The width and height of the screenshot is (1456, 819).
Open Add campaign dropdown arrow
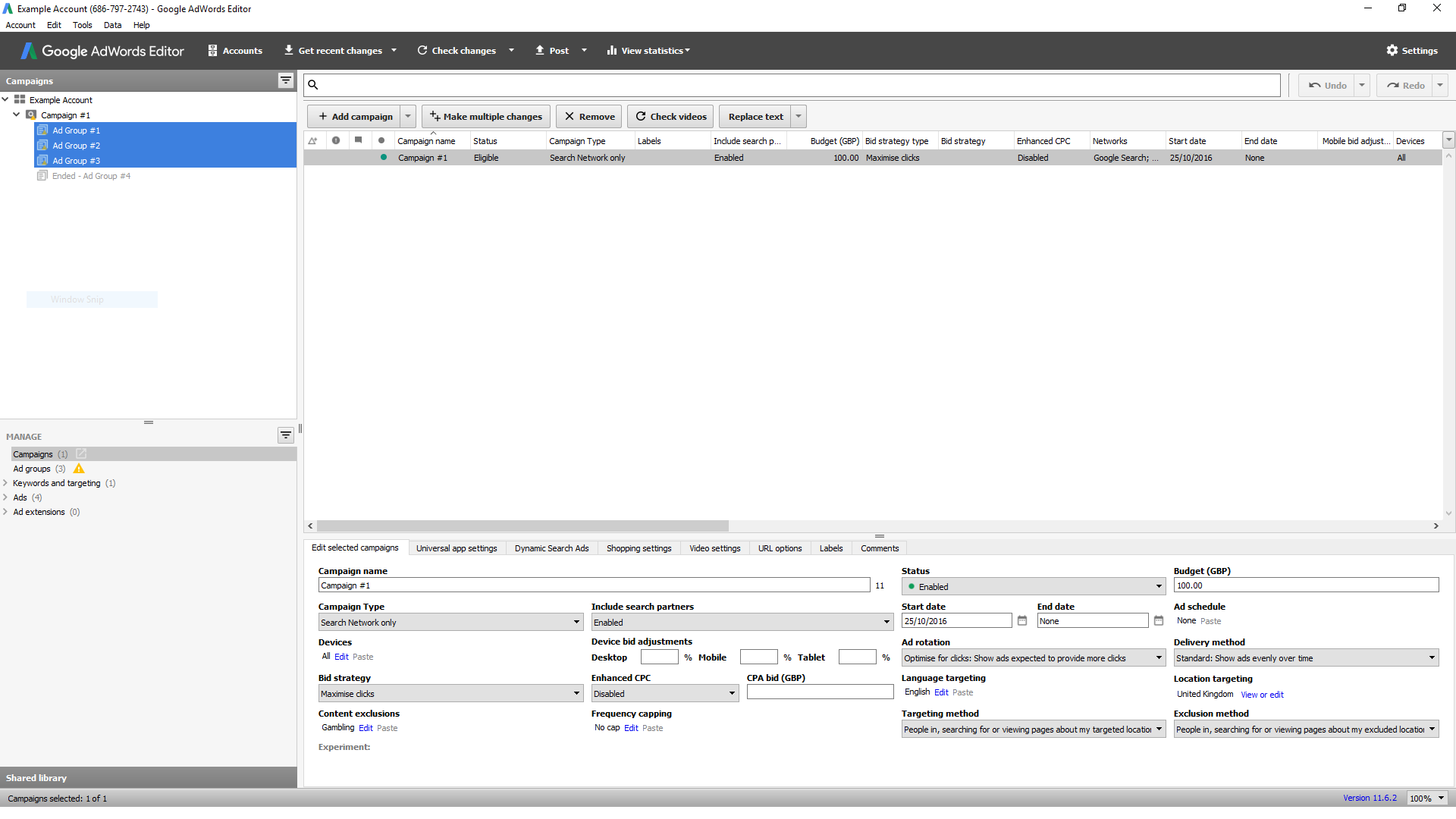pyautogui.click(x=408, y=117)
